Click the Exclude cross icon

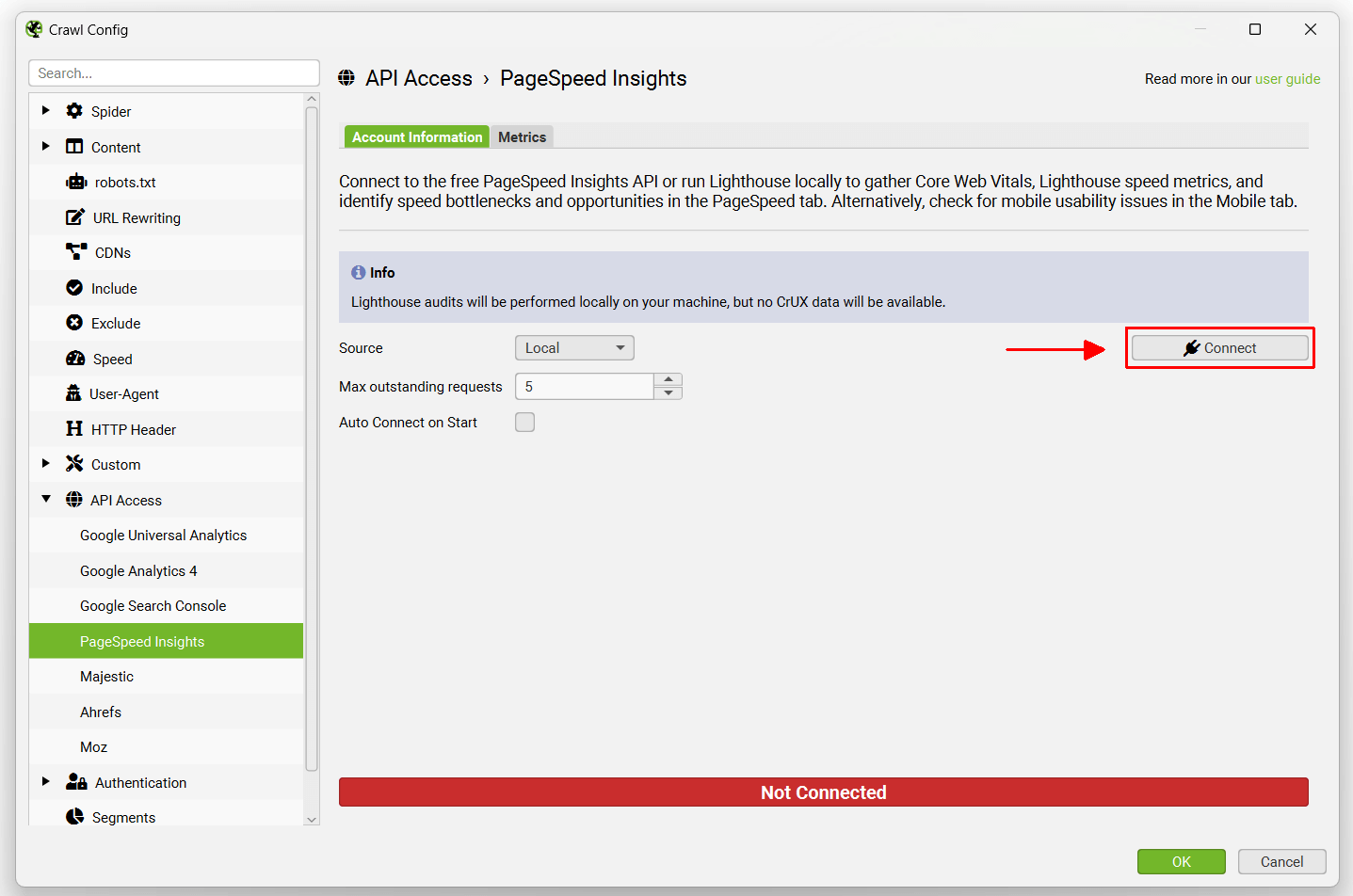click(74, 323)
